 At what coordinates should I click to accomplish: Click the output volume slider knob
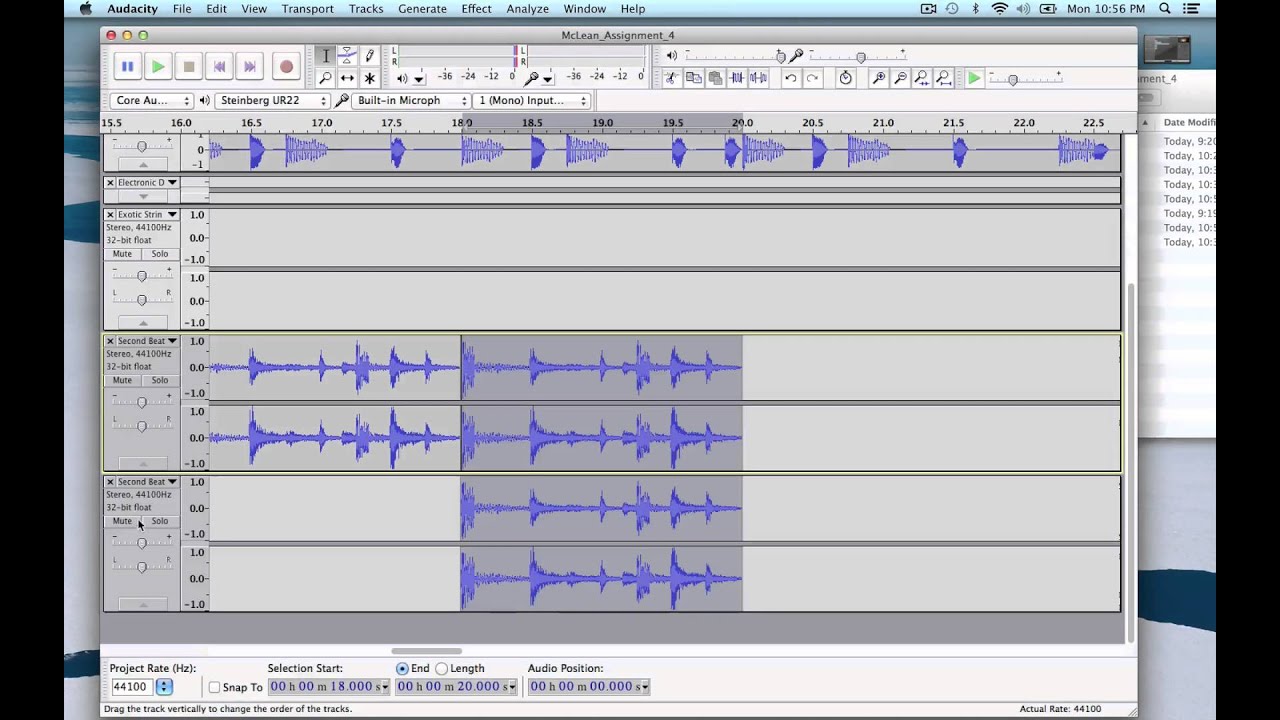[x=781, y=57]
